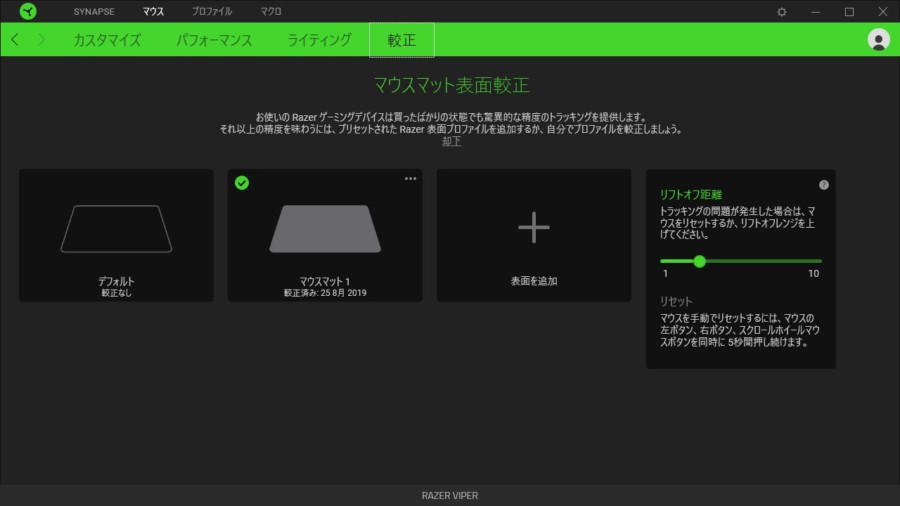Select the デフォルト surface card
Image resolution: width=900 pixels, height=506 pixels.
click(x=116, y=235)
